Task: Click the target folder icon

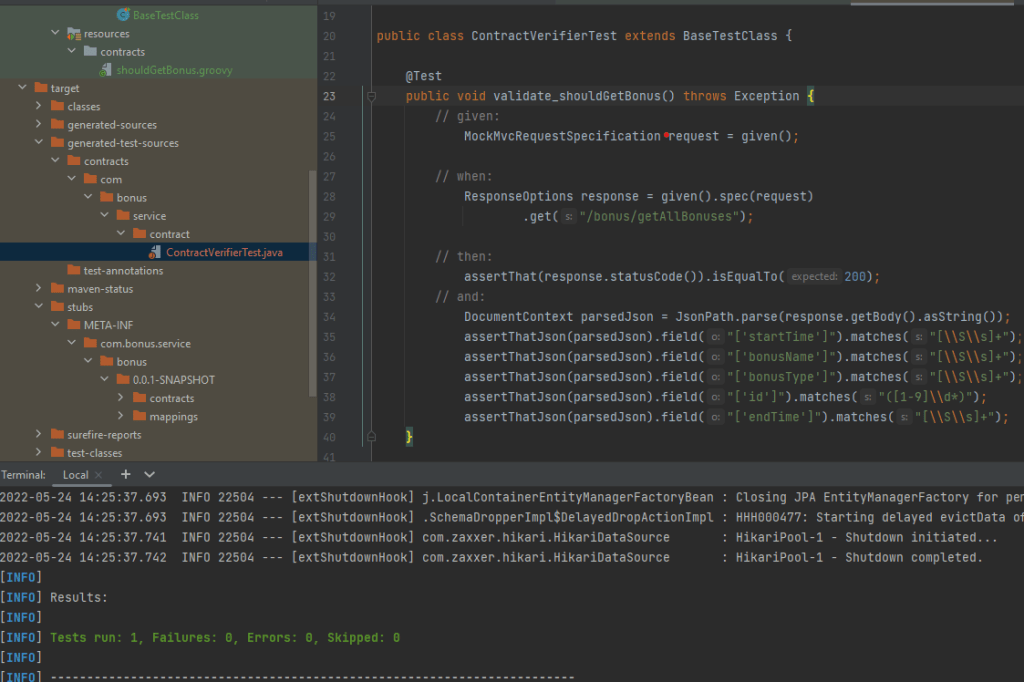Action: click(41, 88)
